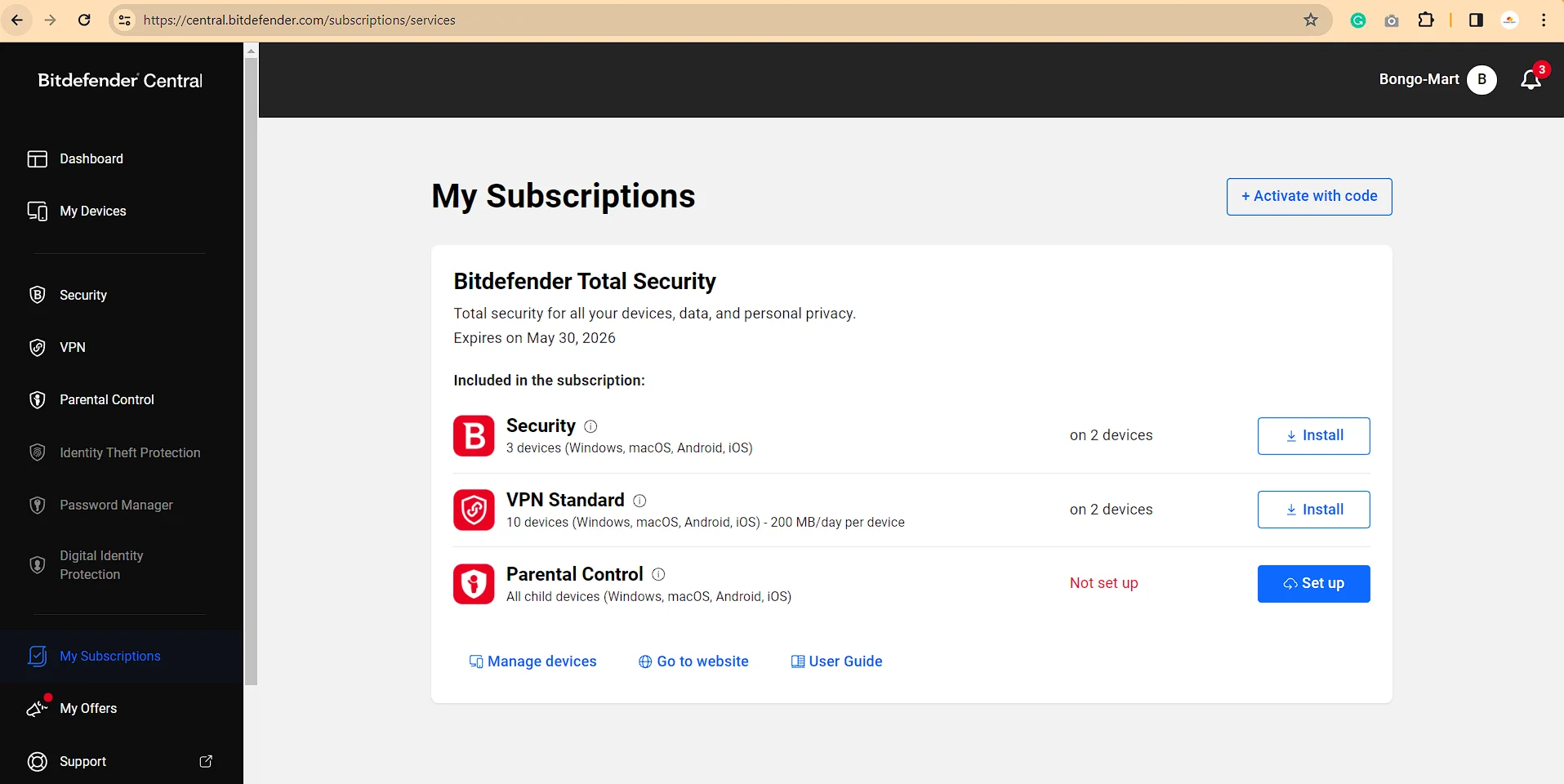
Task: Install Security from the subscription card
Action: tap(1313, 435)
